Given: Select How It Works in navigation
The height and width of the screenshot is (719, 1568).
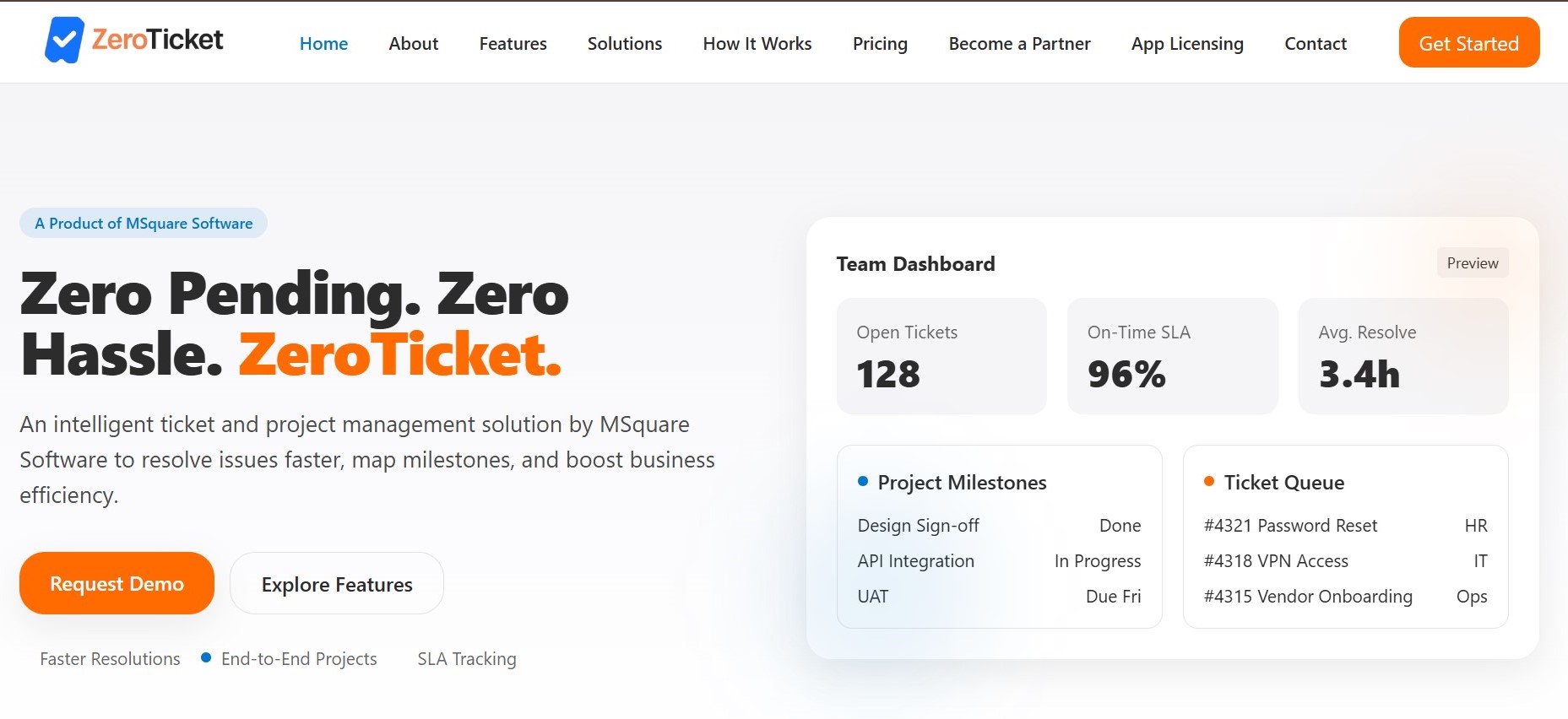Looking at the screenshot, I should (757, 44).
